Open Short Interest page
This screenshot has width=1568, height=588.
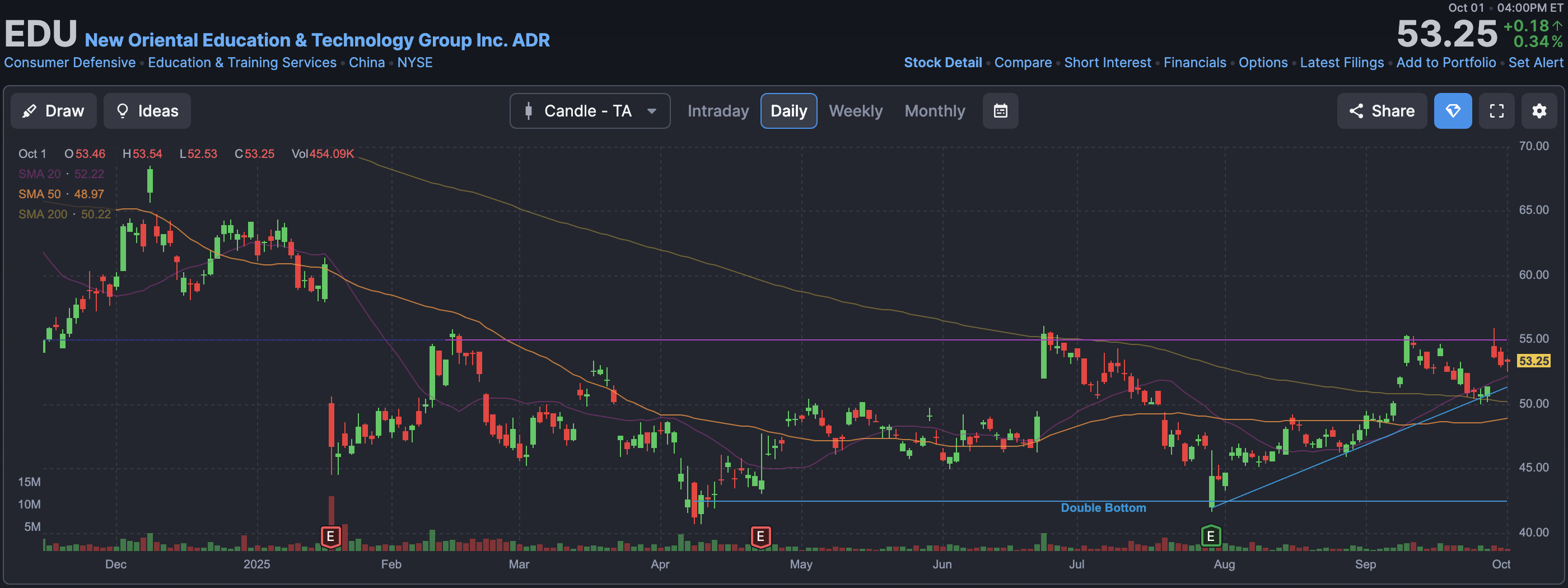click(1107, 63)
